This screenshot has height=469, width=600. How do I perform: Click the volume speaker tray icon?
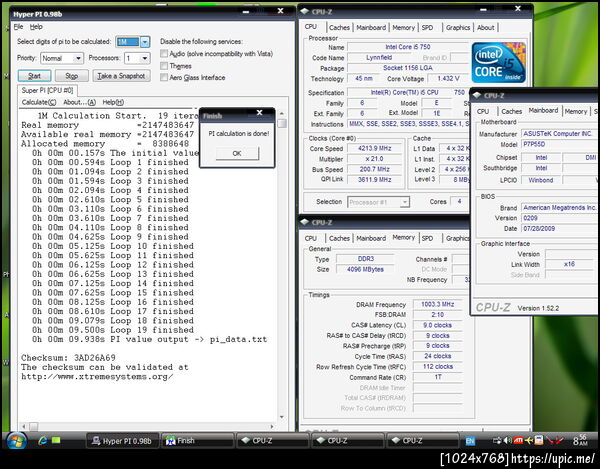(x=507, y=441)
